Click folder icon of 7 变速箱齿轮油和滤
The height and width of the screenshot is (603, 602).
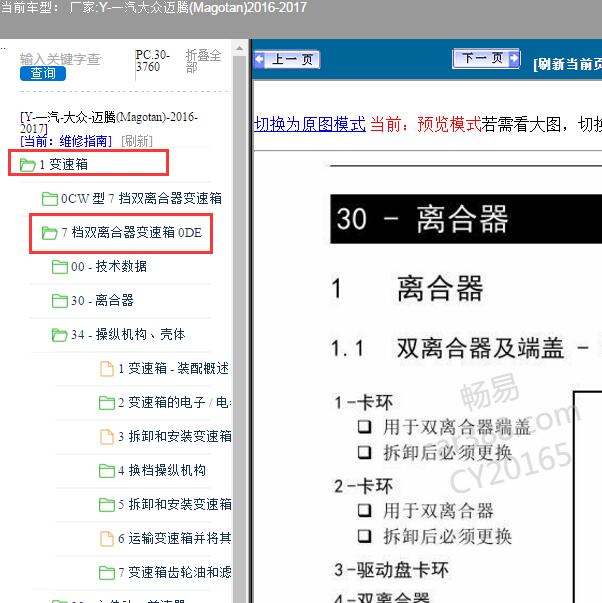click(x=107, y=572)
